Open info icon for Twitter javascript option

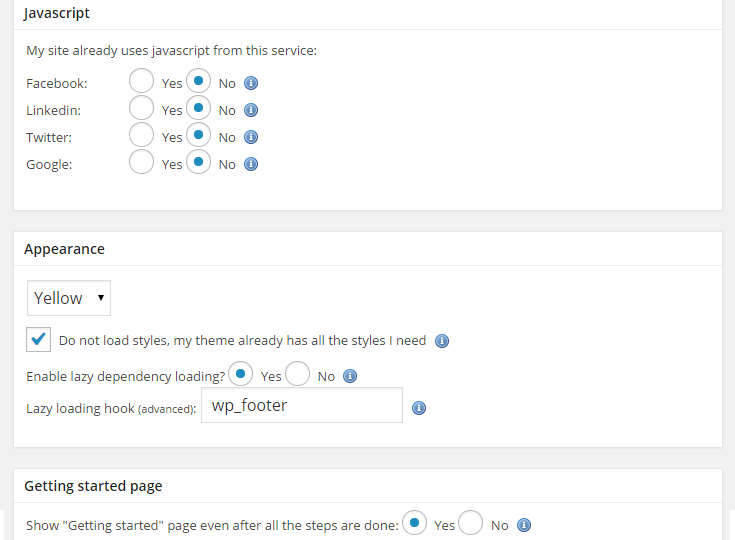(251, 137)
